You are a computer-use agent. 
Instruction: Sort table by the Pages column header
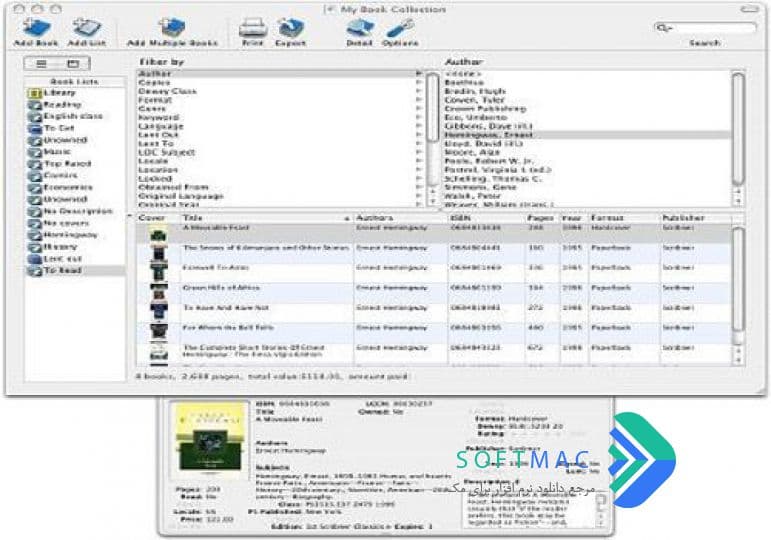(542, 217)
